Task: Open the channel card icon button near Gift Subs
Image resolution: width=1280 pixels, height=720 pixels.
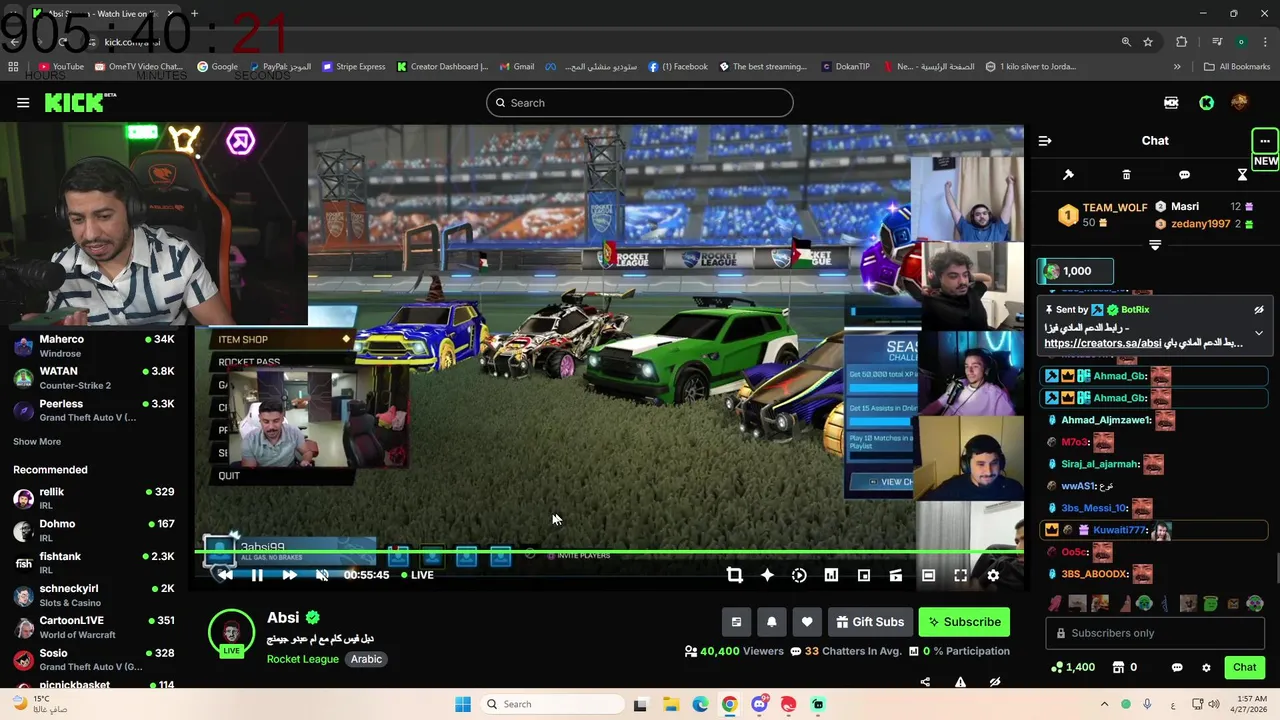Action: [736, 622]
